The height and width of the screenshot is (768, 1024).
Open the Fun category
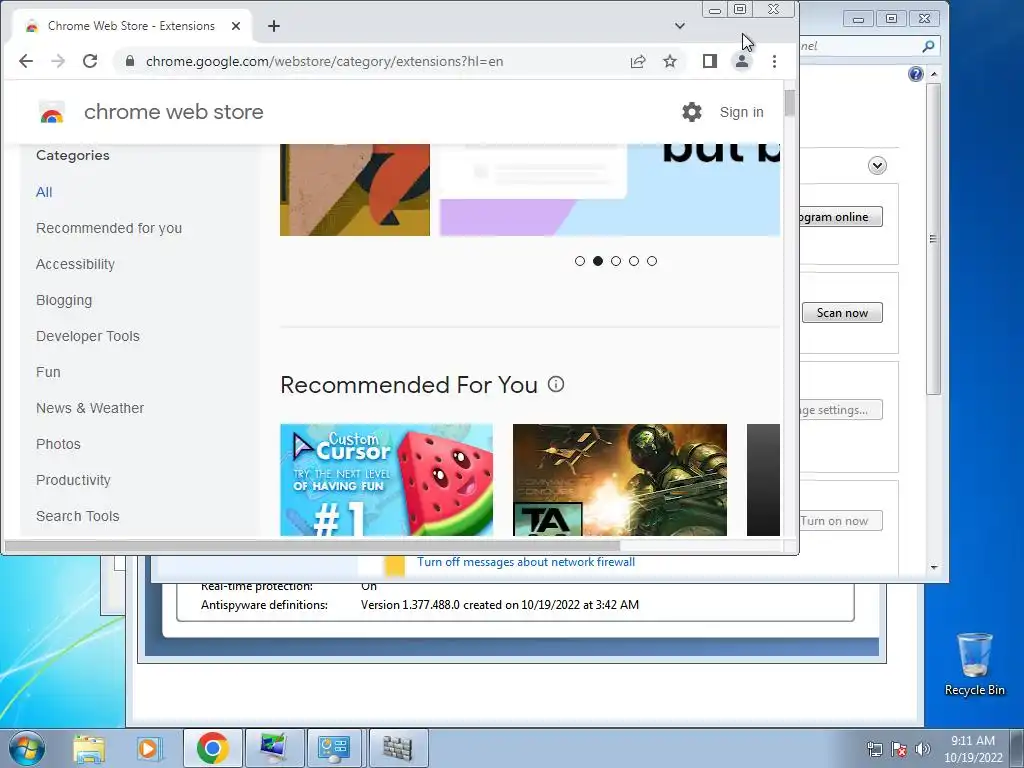click(48, 372)
